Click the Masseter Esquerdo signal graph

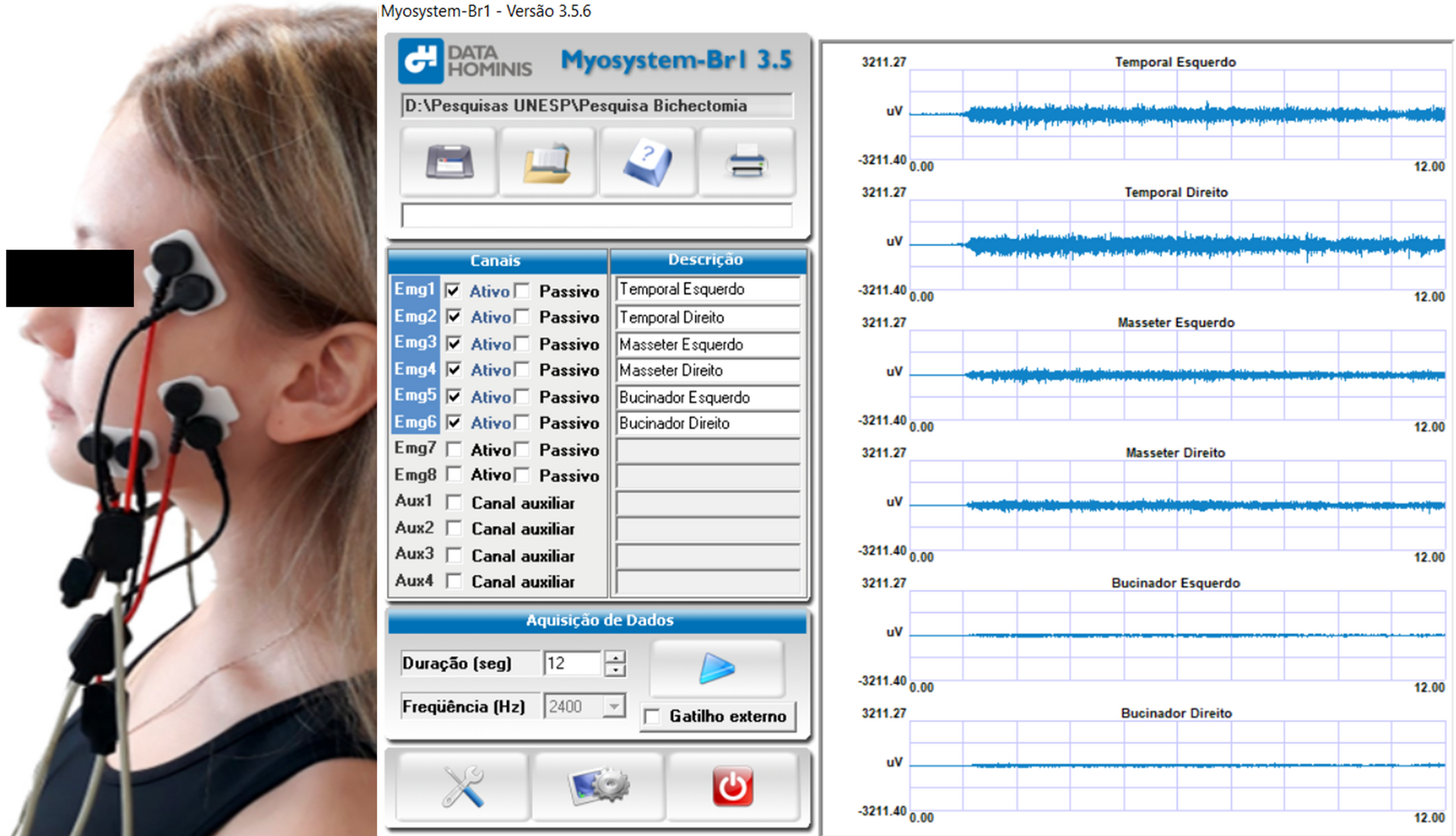tap(1177, 374)
